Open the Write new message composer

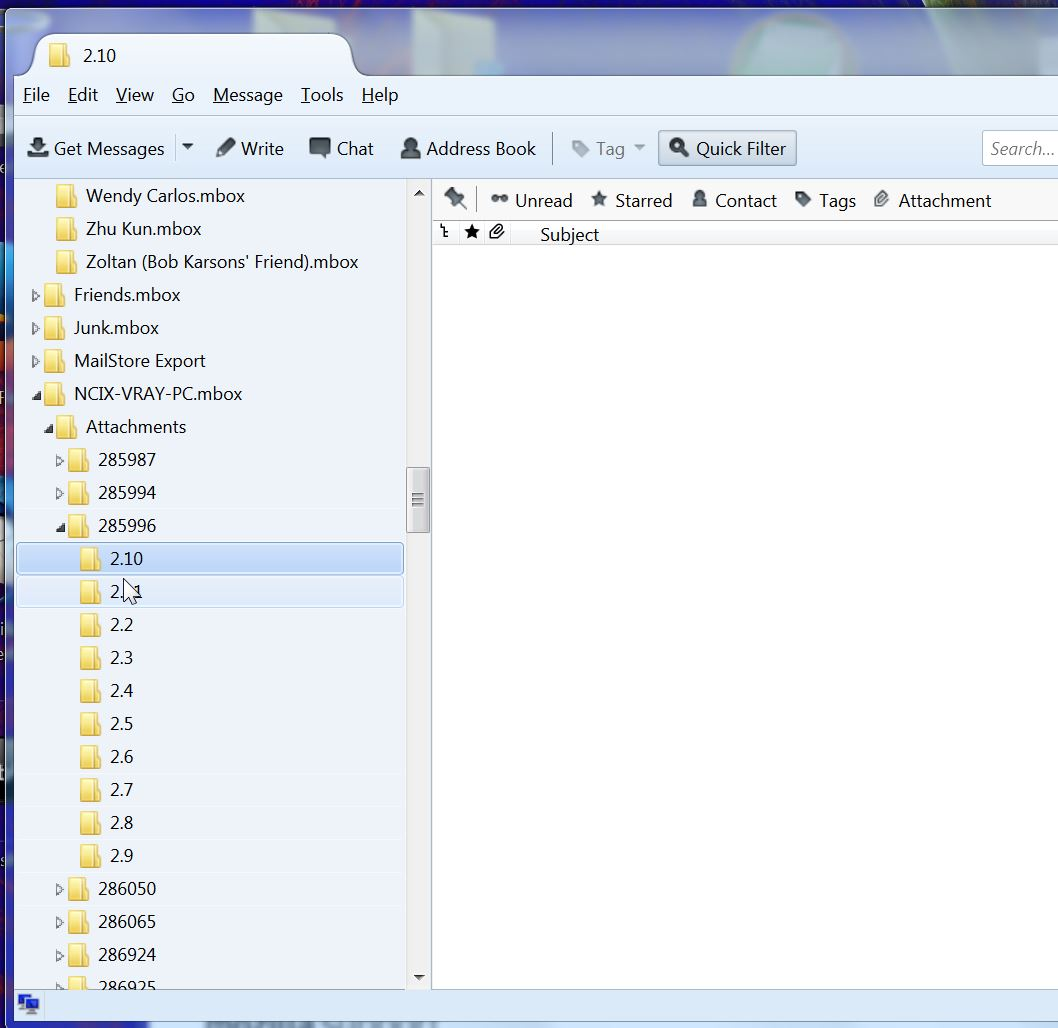click(x=250, y=148)
